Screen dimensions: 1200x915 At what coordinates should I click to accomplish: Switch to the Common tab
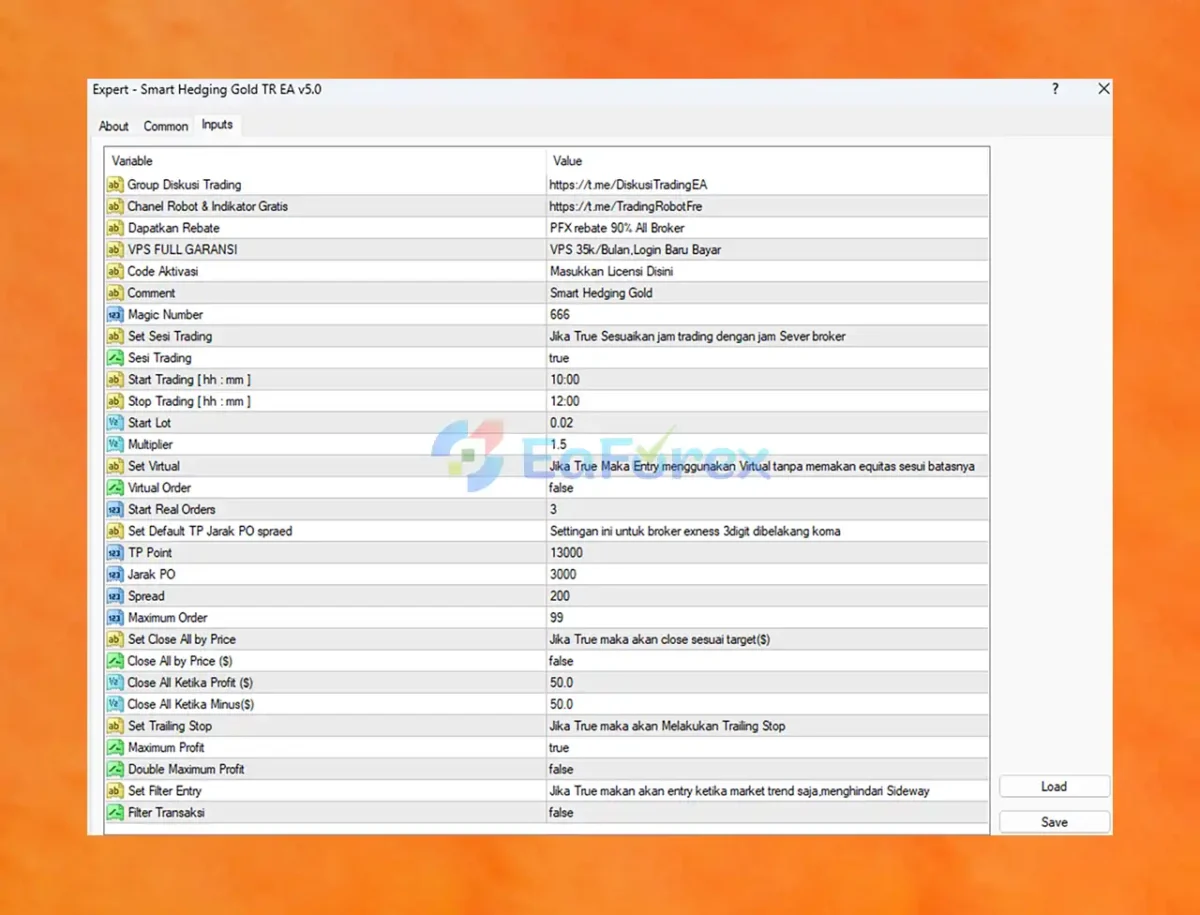tap(165, 126)
